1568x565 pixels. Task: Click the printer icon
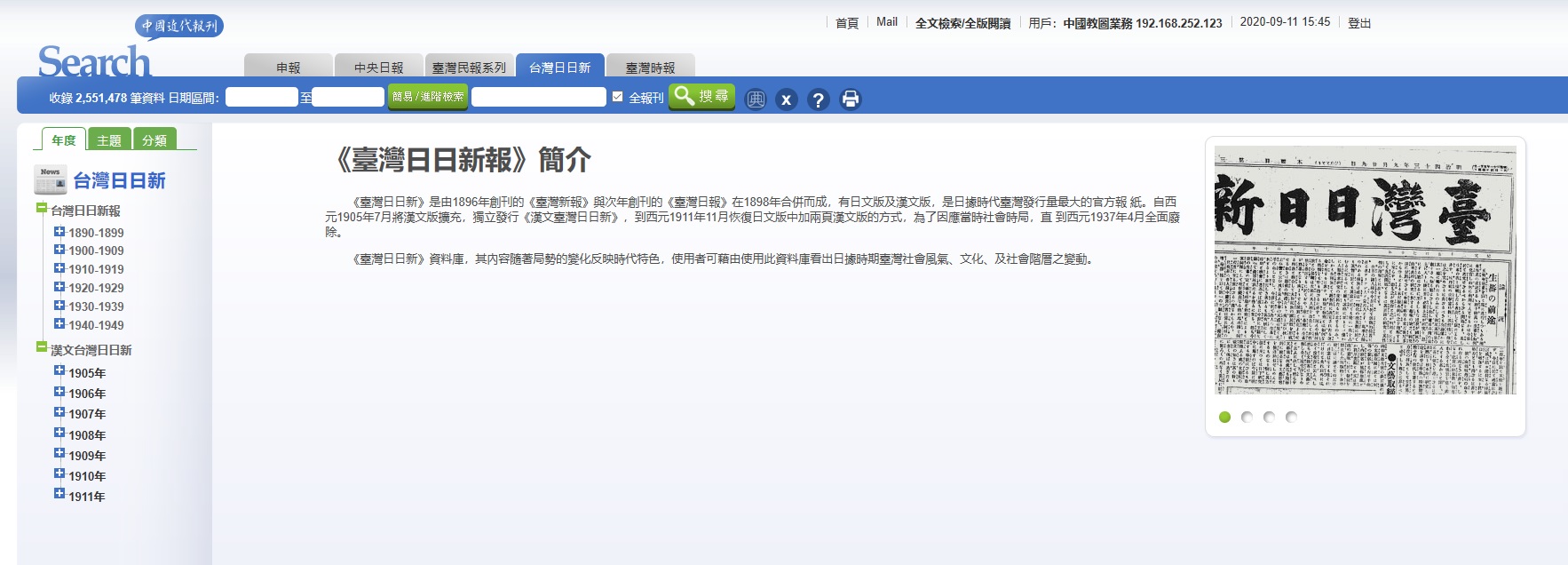click(x=850, y=99)
